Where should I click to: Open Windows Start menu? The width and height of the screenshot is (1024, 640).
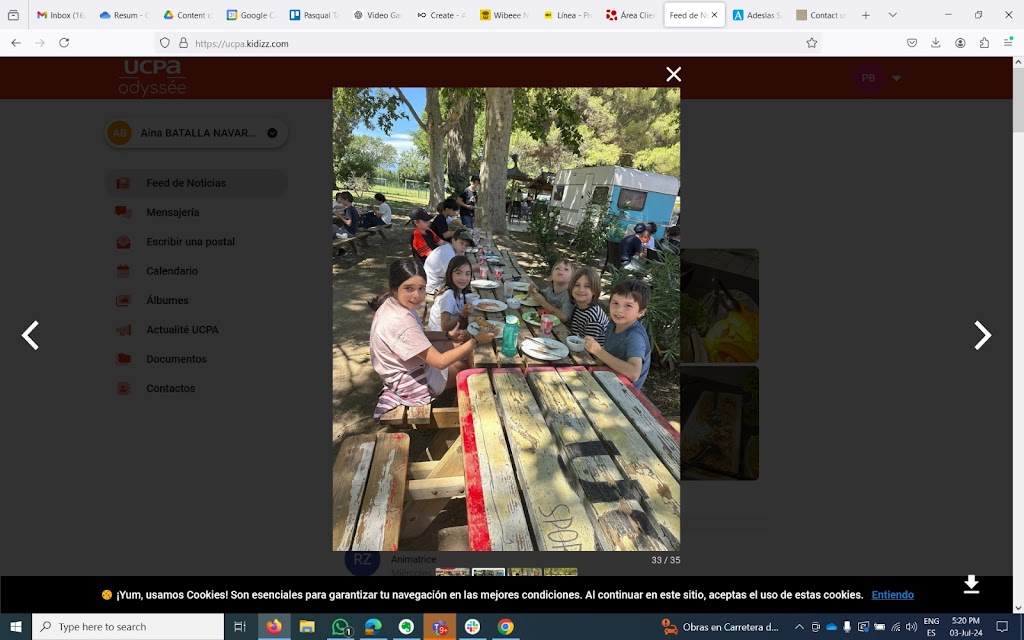[16, 627]
